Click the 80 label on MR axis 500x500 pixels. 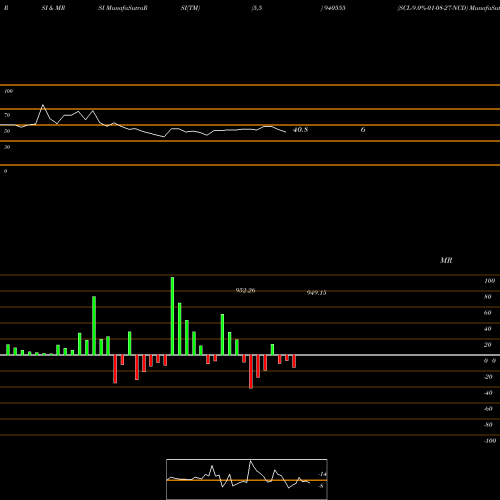(x=488, y=297)
